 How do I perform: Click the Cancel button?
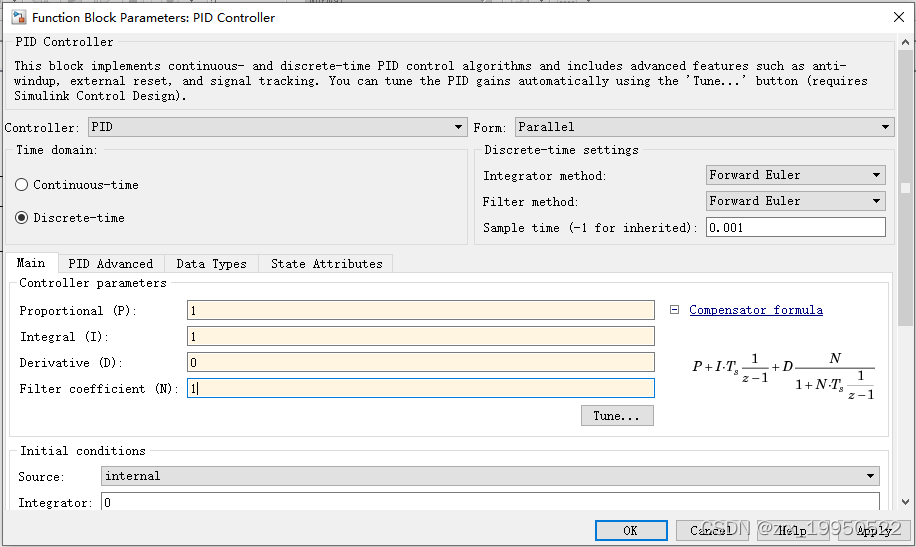coord(712,531)
